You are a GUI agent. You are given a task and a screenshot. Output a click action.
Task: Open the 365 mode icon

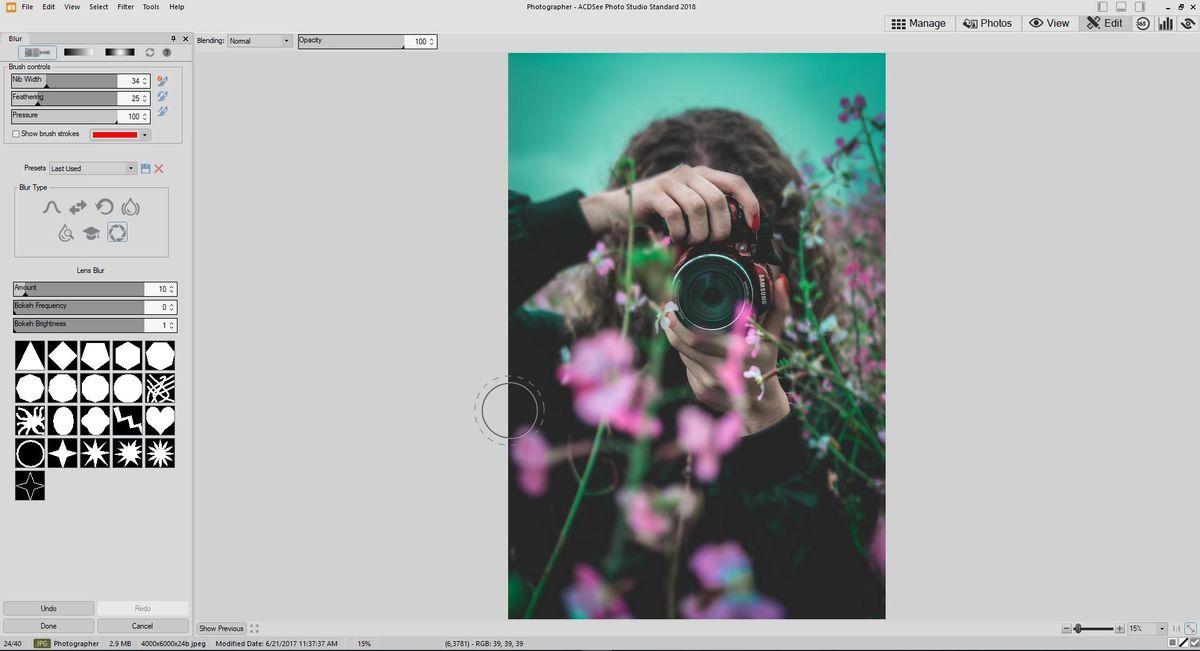point(1143,23)
